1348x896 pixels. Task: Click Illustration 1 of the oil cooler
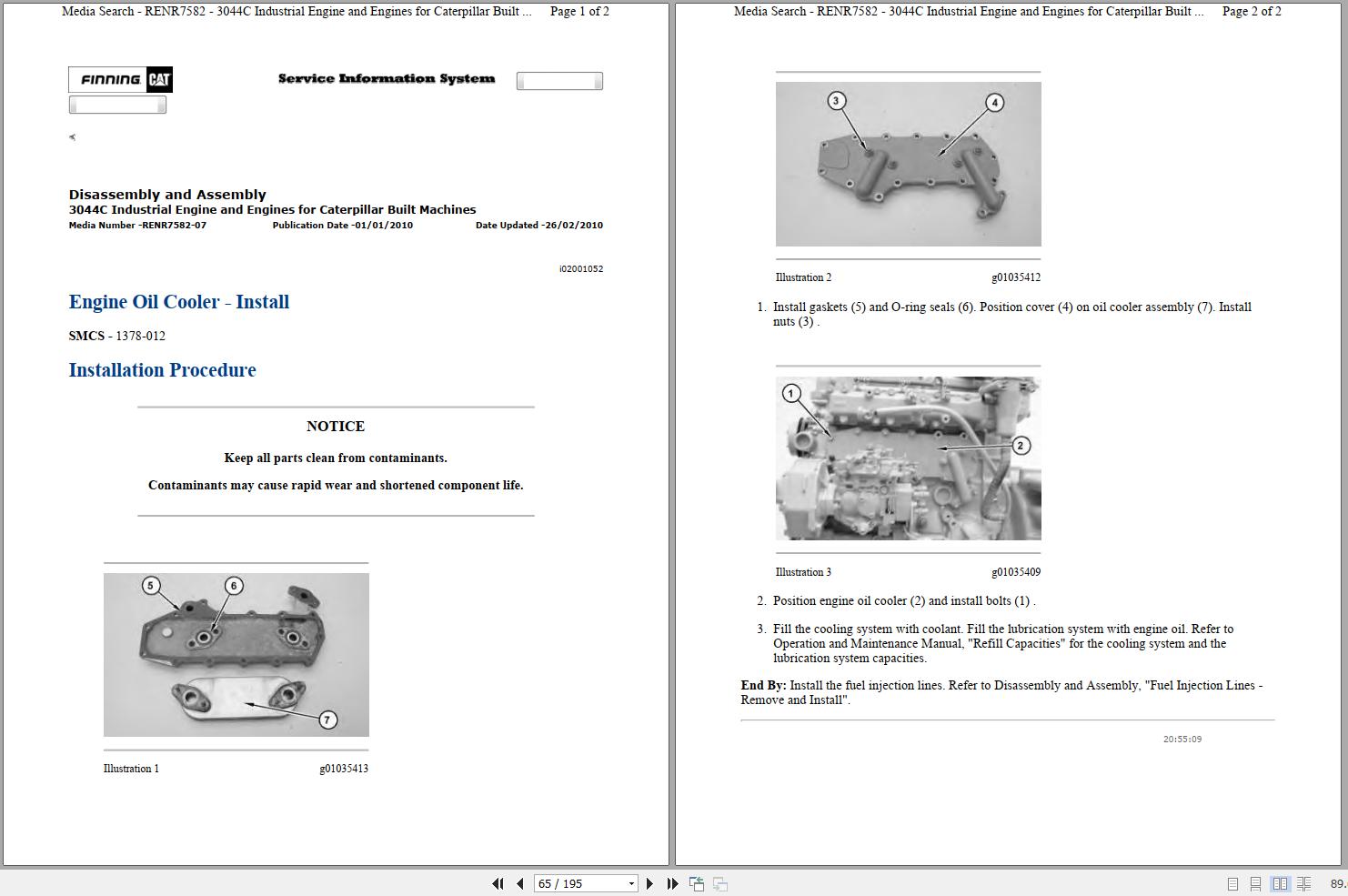click(x=236, y=654)
